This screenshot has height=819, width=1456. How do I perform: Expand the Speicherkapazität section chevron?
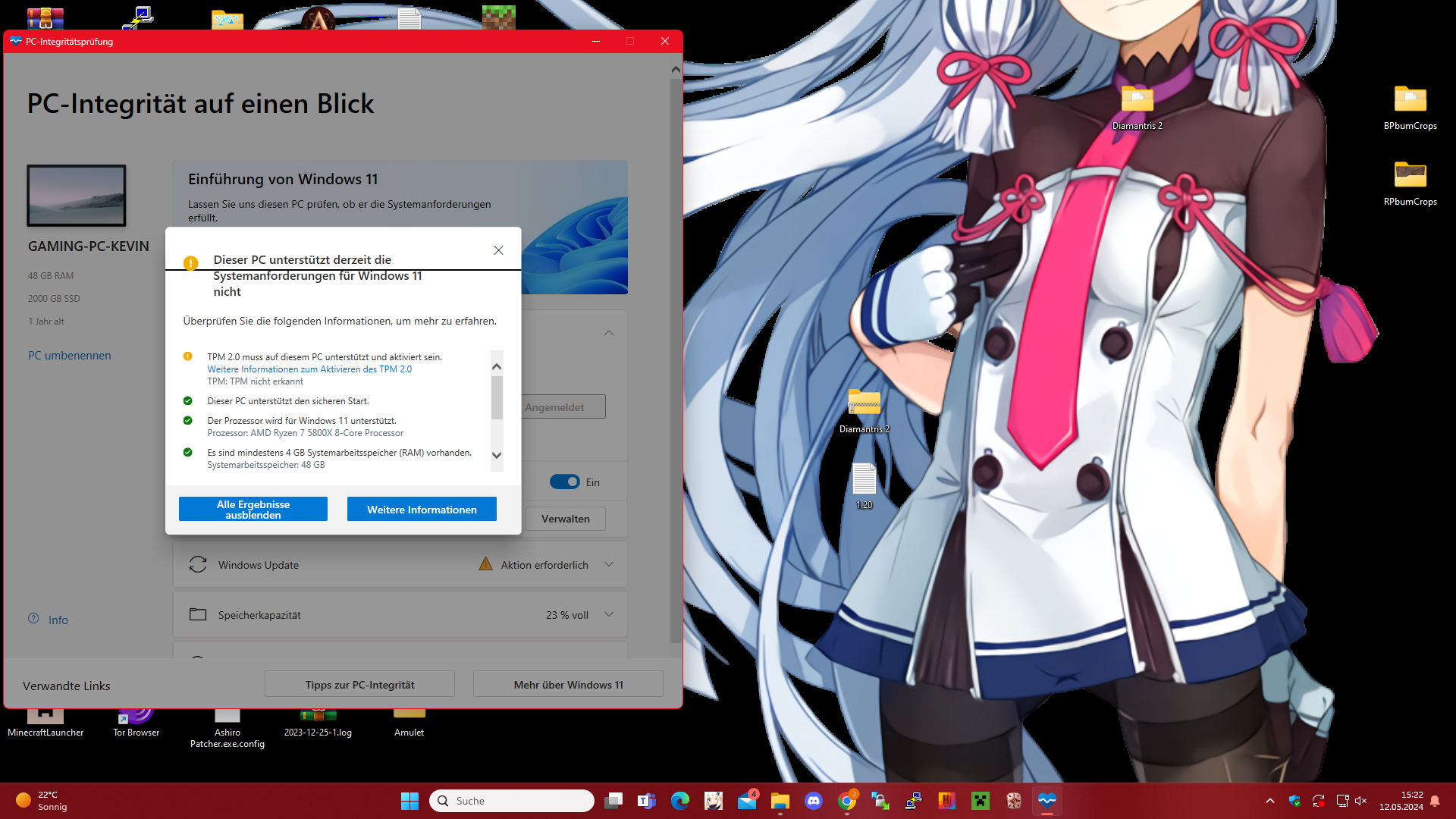tap(609, 615)
